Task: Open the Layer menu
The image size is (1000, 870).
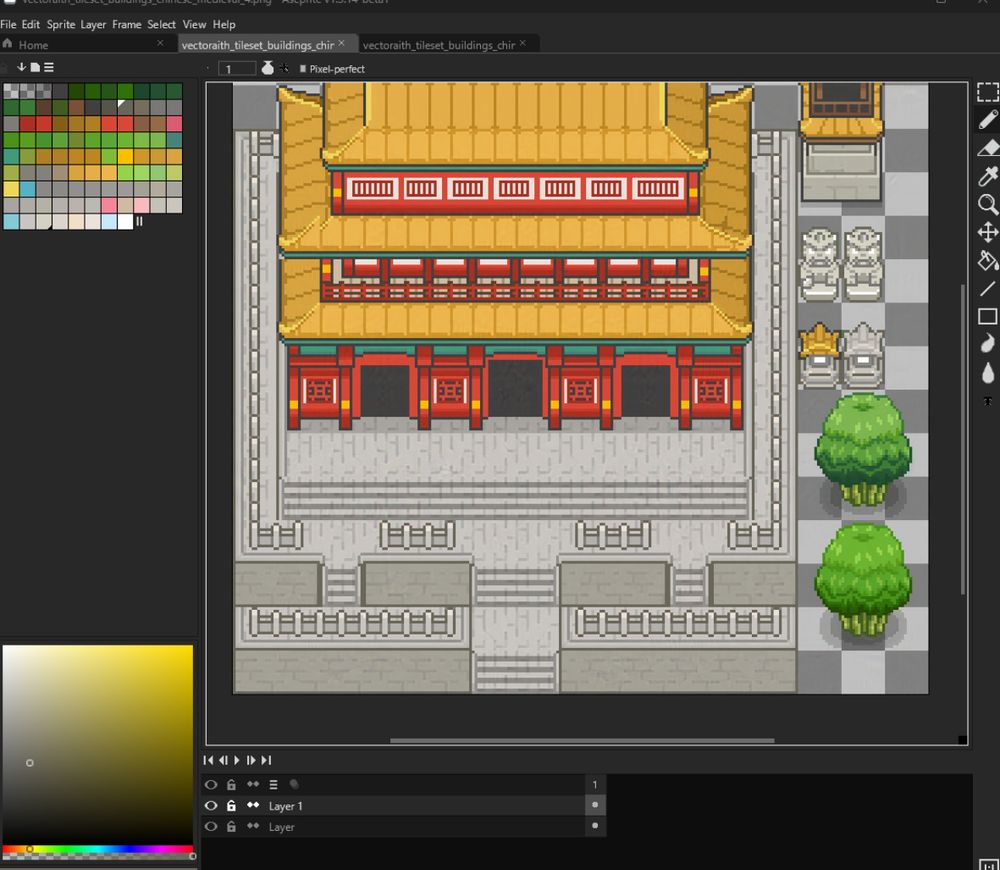Action: [93, 24]
